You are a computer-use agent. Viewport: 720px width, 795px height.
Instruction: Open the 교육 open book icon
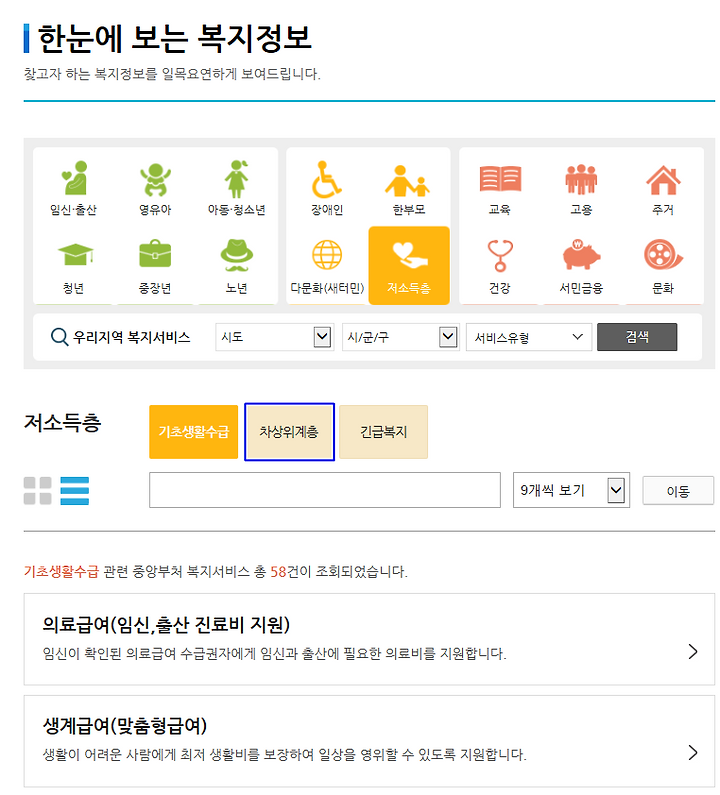pos(500,178)
